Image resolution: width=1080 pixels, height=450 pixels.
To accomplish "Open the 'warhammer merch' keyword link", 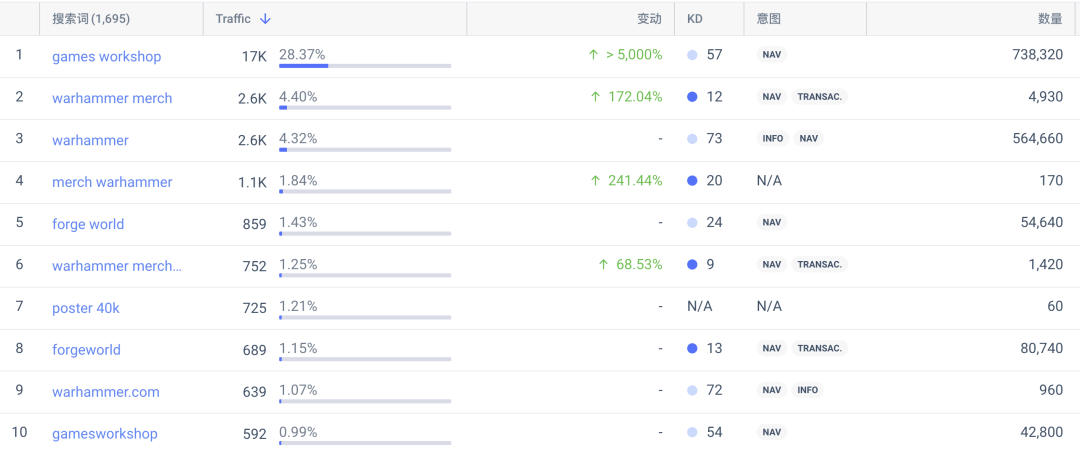I will (112, 99).
